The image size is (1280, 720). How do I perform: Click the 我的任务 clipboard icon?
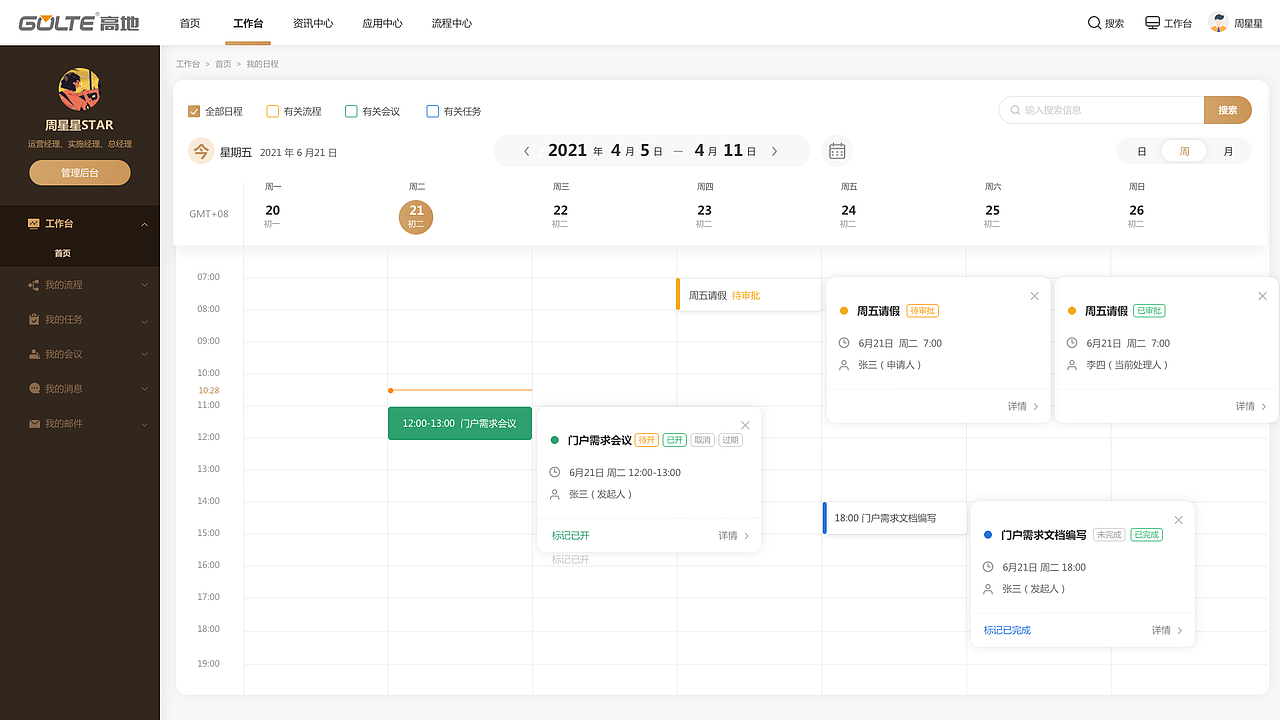(x=34, y=320)
